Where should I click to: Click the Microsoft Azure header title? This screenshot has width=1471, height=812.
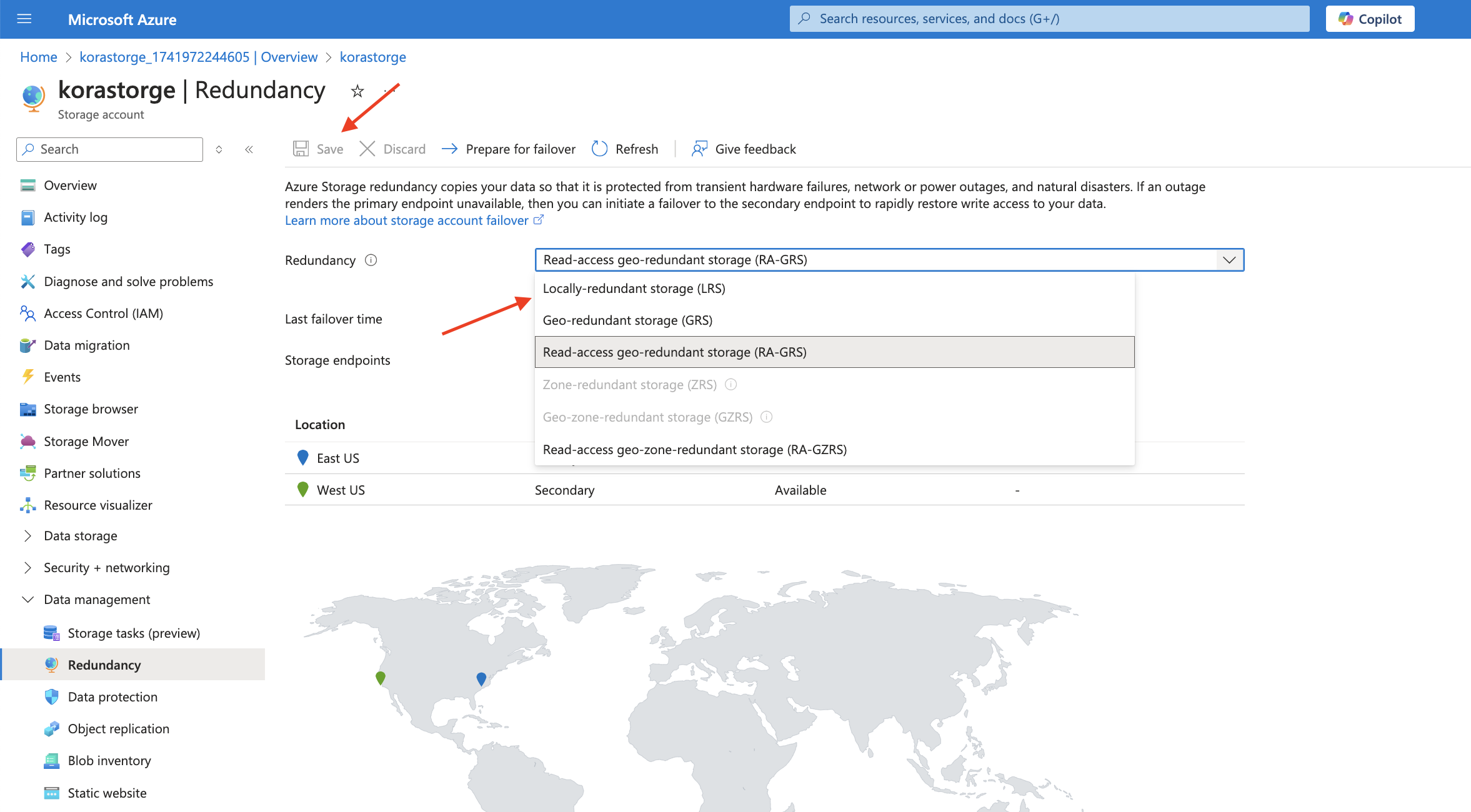coord(122,19)
